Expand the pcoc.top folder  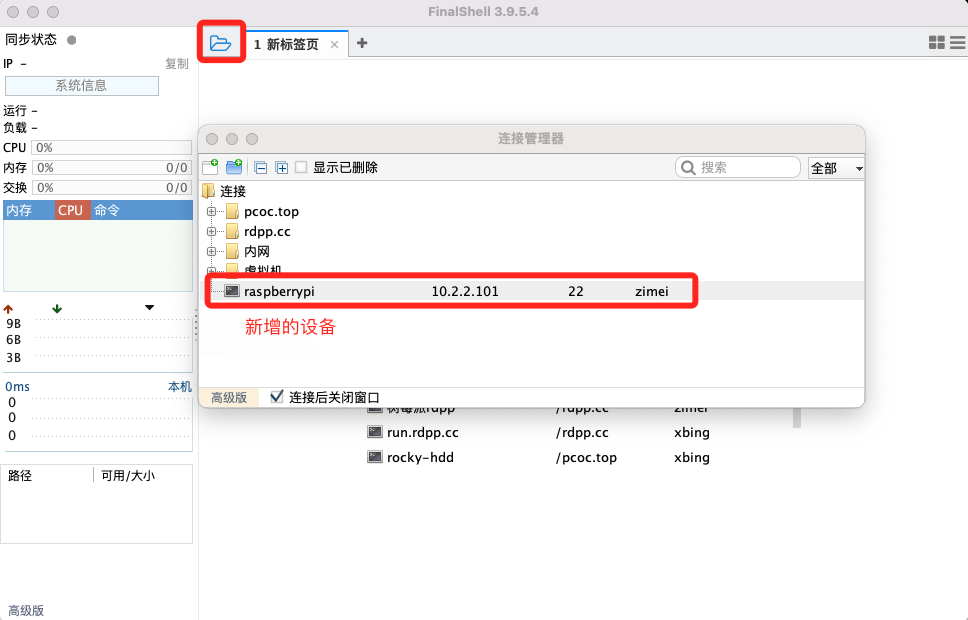coord(211,211)
